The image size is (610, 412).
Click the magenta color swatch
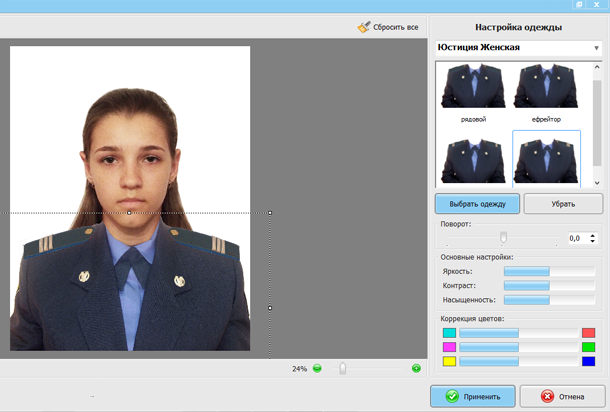pyautogui.click(x=449, y=347)
